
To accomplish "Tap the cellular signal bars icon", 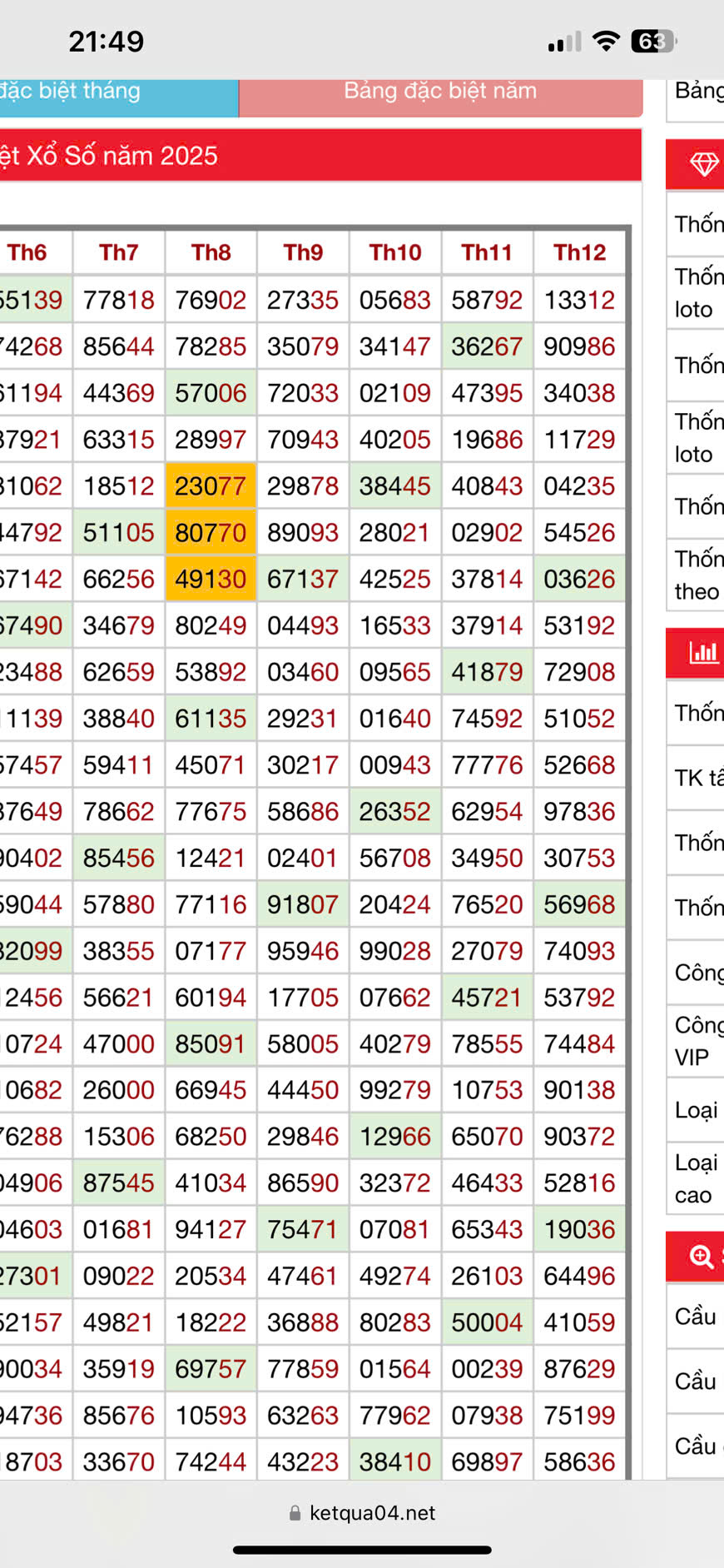I will [564, 42].
